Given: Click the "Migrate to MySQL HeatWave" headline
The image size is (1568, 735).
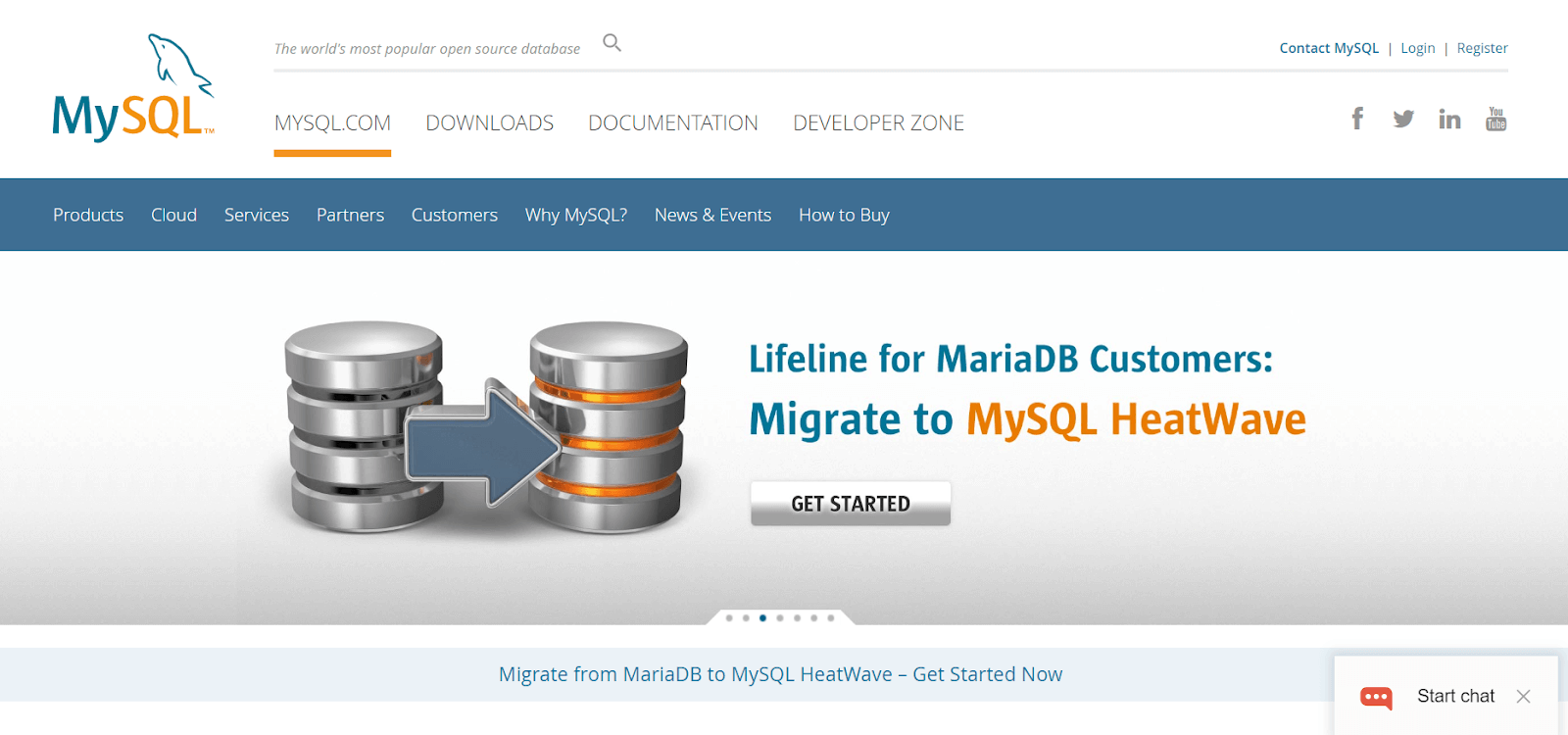Looking at the screenshot, I should coord(1028,419).
